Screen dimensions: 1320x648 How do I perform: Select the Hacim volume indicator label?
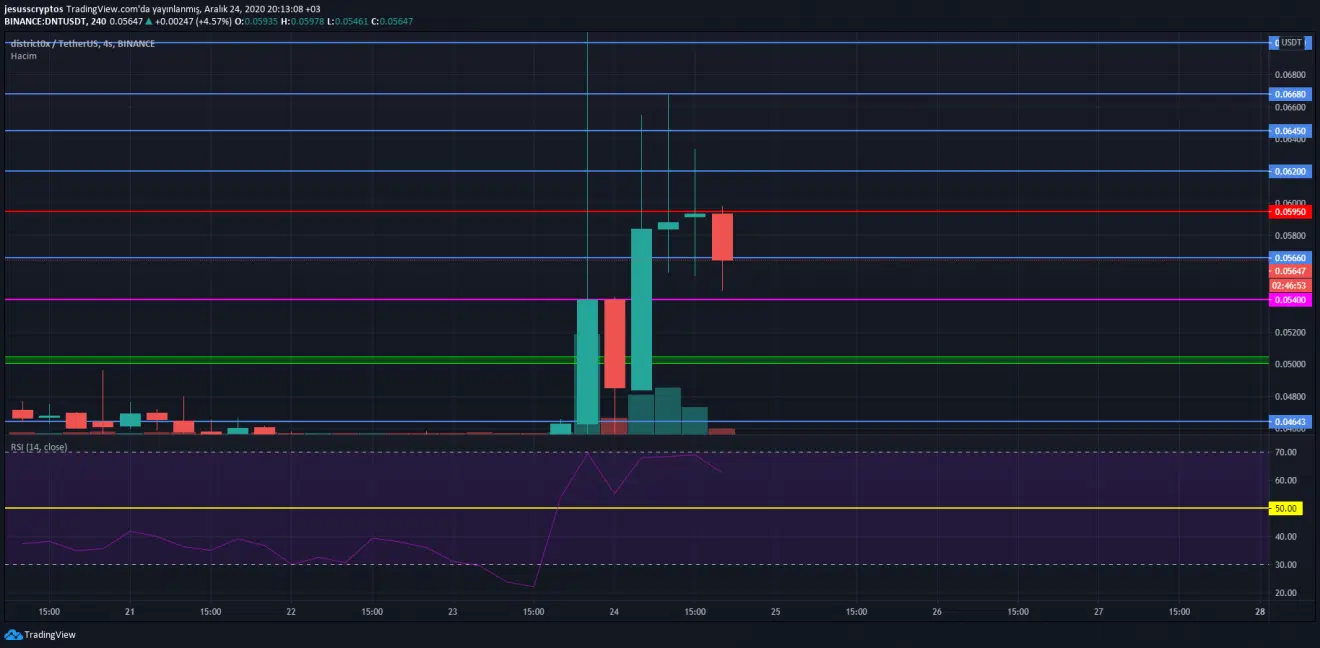(24, 56)
